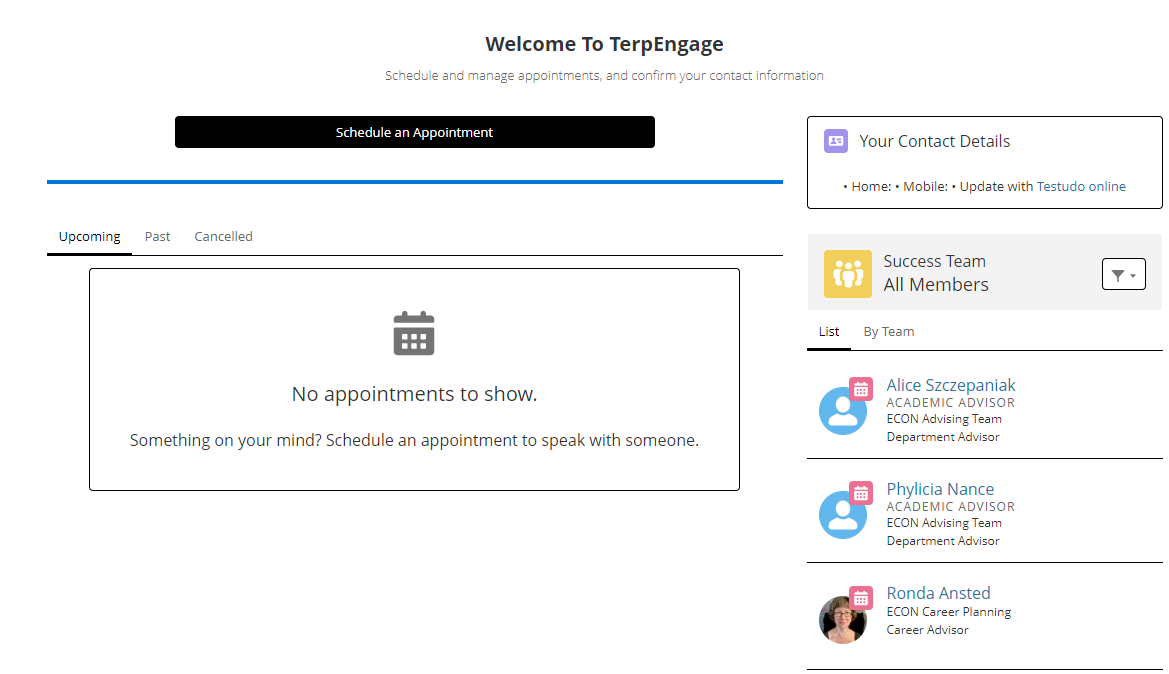Click 'Career Advisor' text under Ronda Ansted
Viewport: 1169px width, 674px height.
[x=927, y=630]
